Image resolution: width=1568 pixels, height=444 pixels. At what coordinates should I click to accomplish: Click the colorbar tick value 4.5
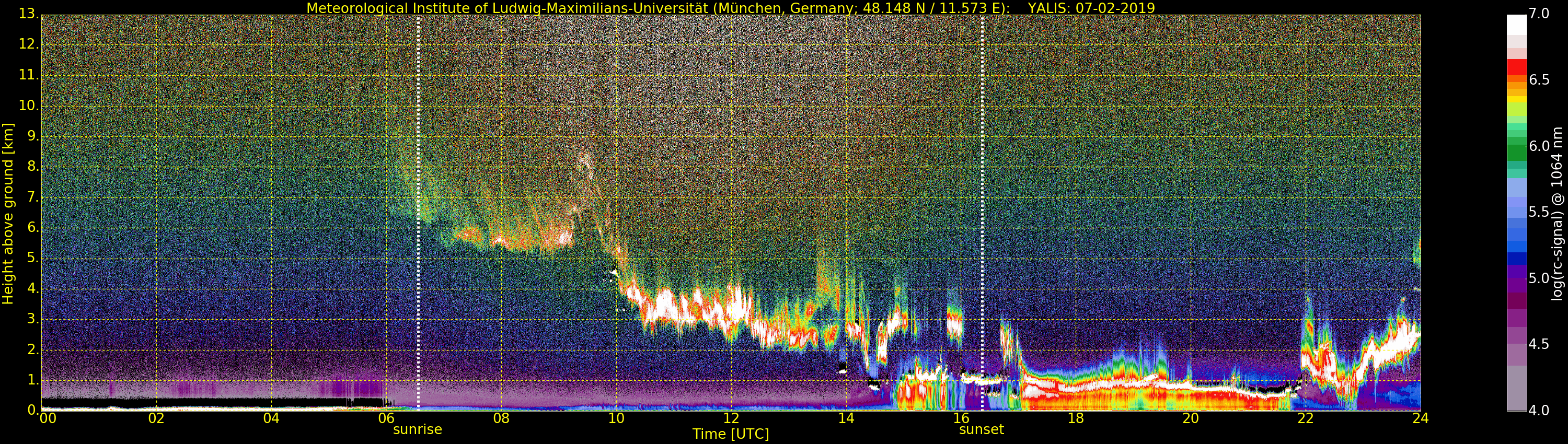click(x=1539, y=344)
